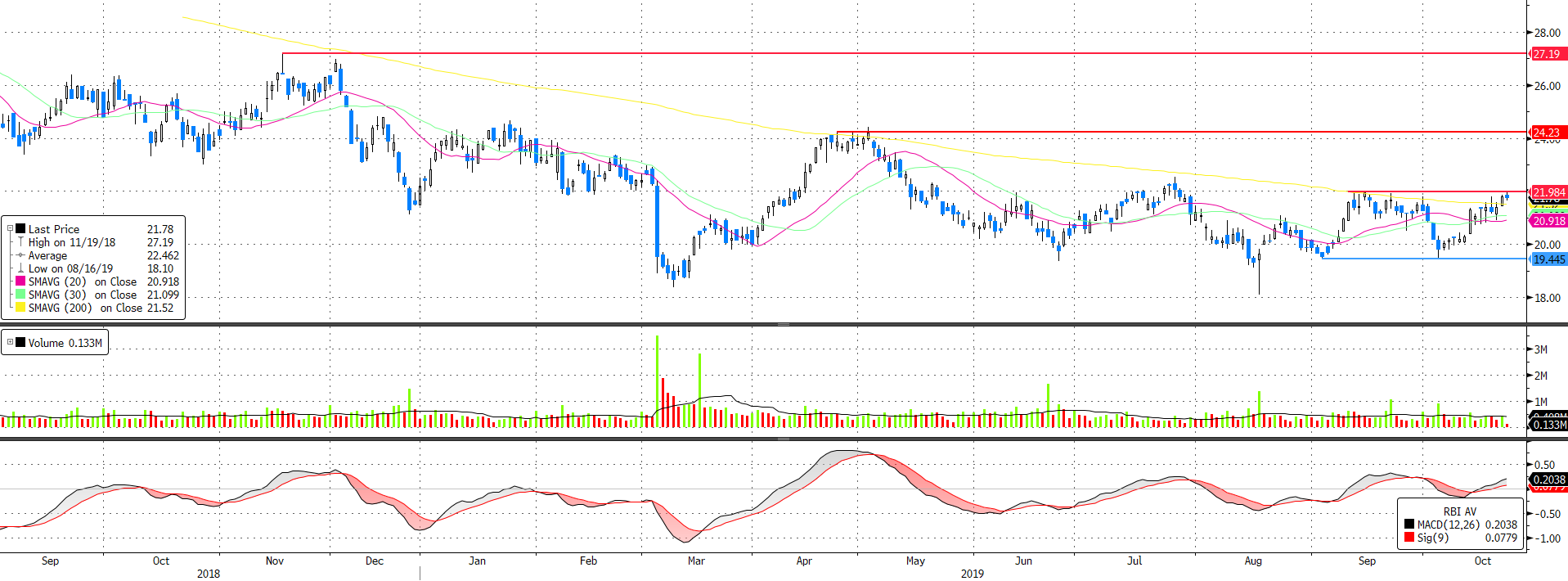Click the magenta SMAVG (20) swatch
This screenshot has width=1568, height=581.
(x=20, y=281)
